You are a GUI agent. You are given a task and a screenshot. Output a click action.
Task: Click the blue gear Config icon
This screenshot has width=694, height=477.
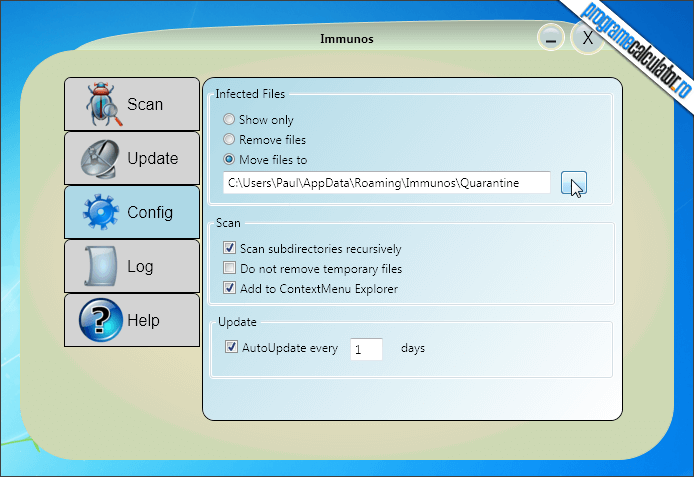point(101,212)
